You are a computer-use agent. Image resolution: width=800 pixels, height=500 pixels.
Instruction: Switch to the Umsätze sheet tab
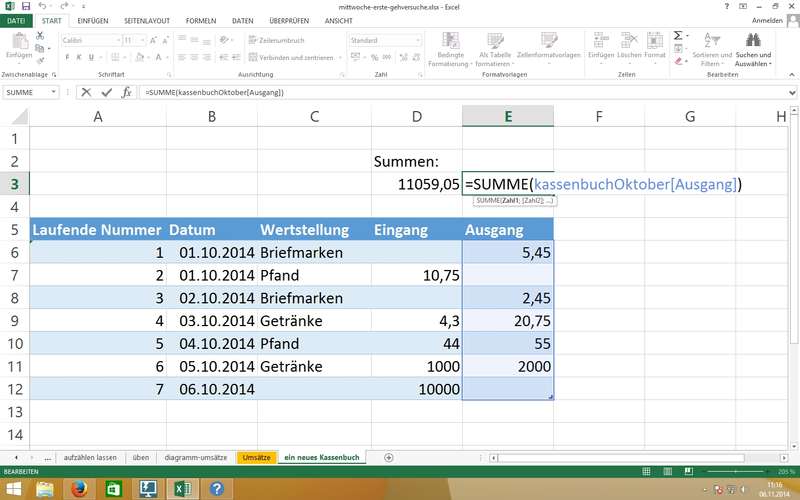tap(255, 457)
